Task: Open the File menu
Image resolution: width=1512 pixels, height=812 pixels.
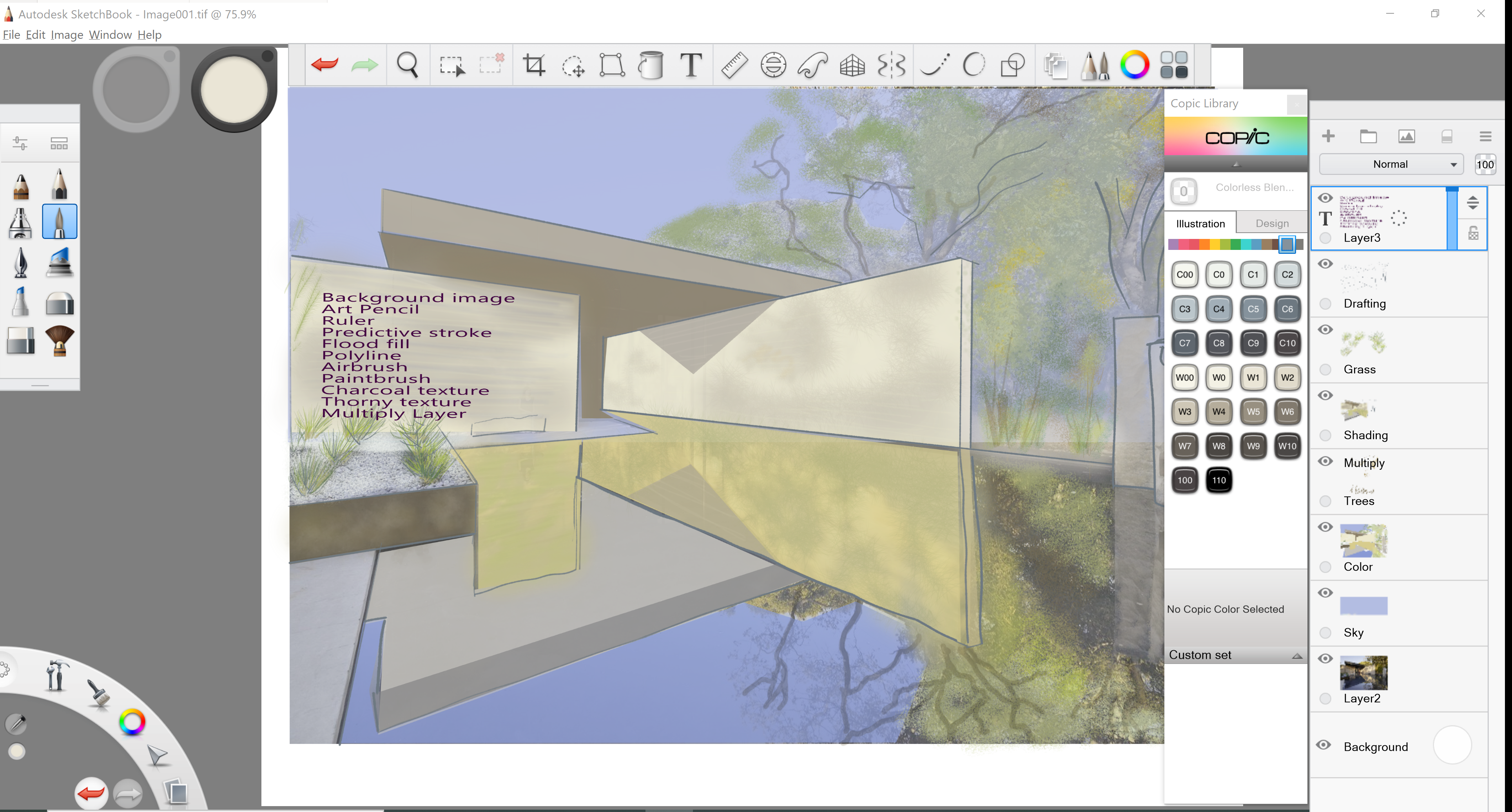Action: pyautogui.click(x=11, y=34)
